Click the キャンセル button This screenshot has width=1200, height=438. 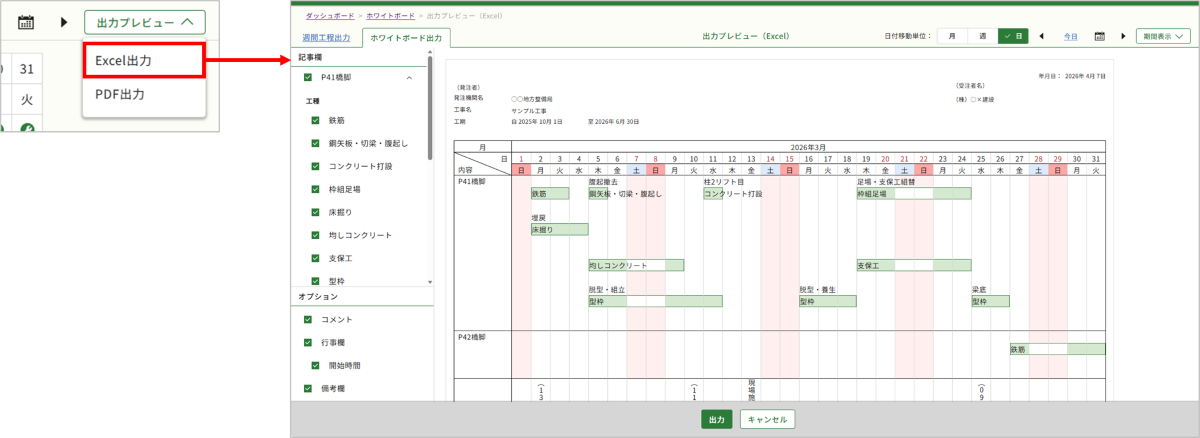coord(768,419)
